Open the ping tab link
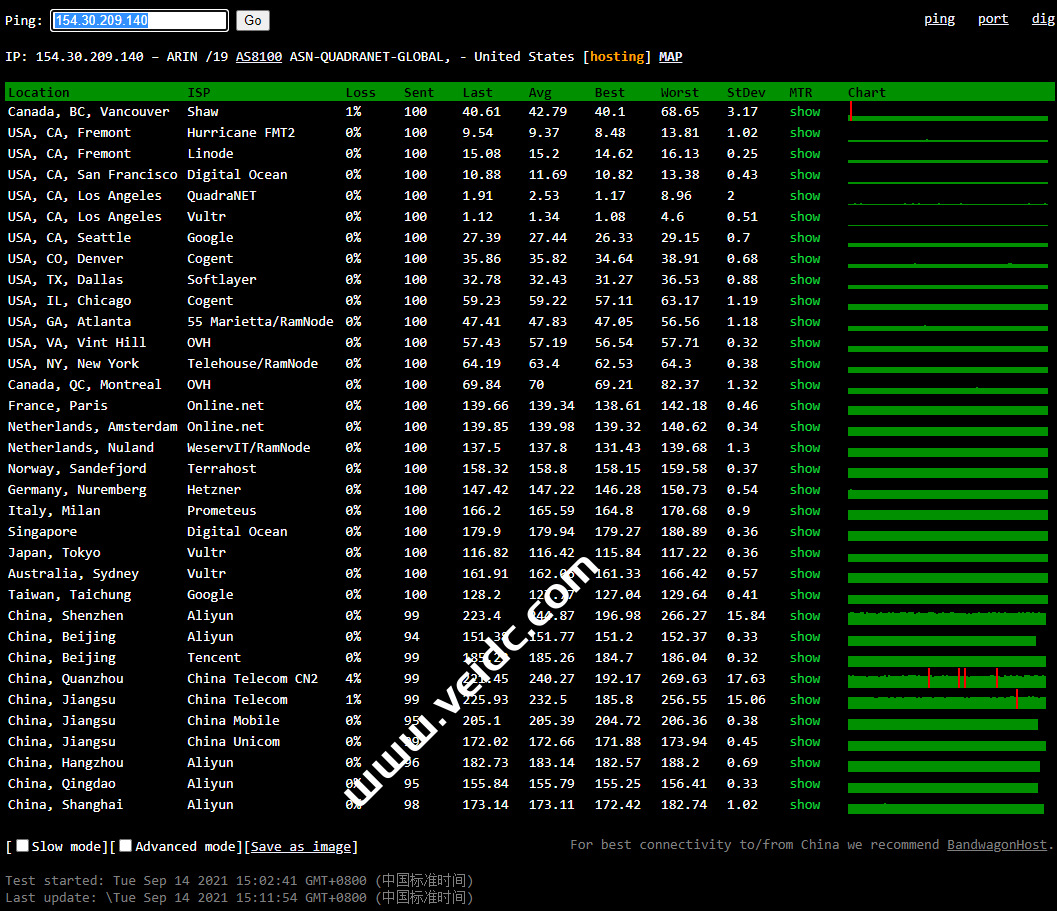The width and height of the screenshot is (1057, 911). [x=939, y=19]
